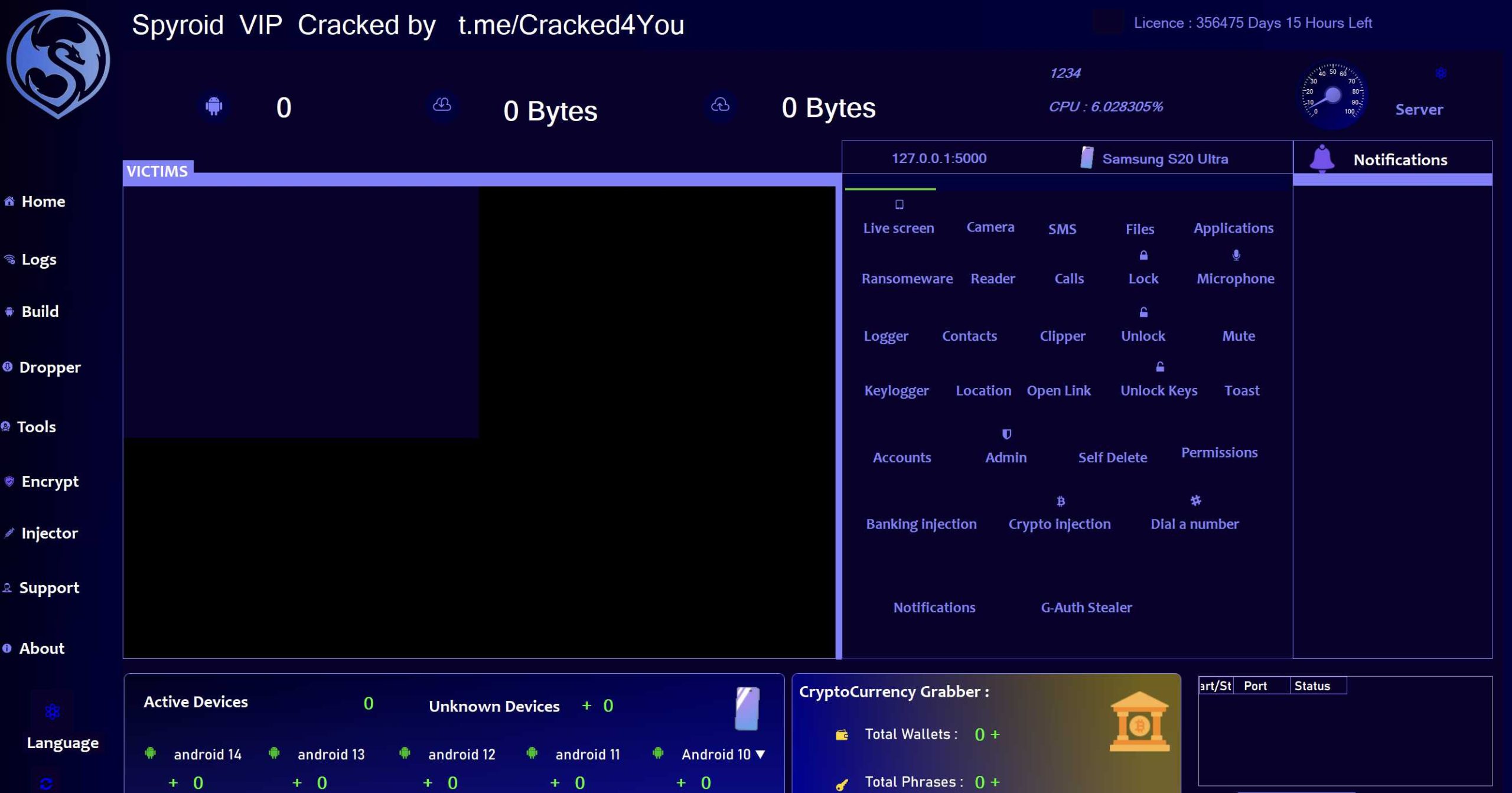The width and height of the screenshot is (1512, 793).
Task: Click the 127.0.0.1:5000 address label
Action: (x=939, y=158)
